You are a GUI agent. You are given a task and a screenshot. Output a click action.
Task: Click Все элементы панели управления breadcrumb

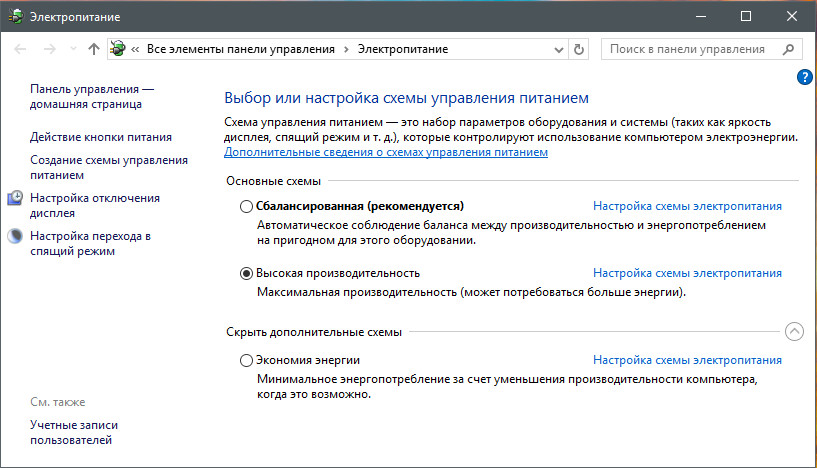pos(242,49)
